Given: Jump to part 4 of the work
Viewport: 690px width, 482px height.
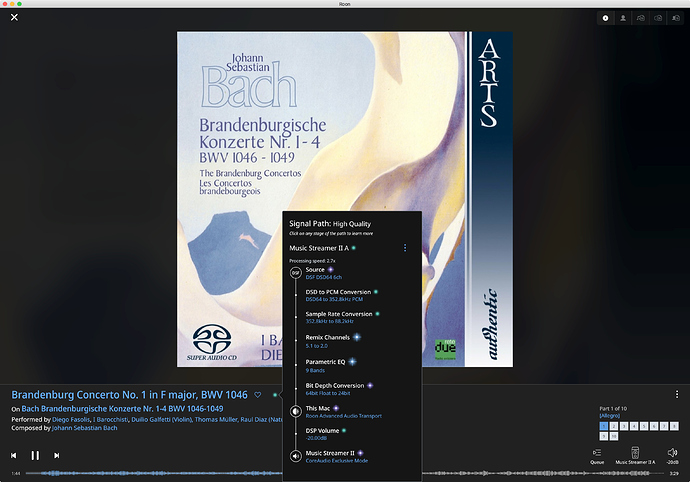Looking at the screenshot, I should [634, 426].
